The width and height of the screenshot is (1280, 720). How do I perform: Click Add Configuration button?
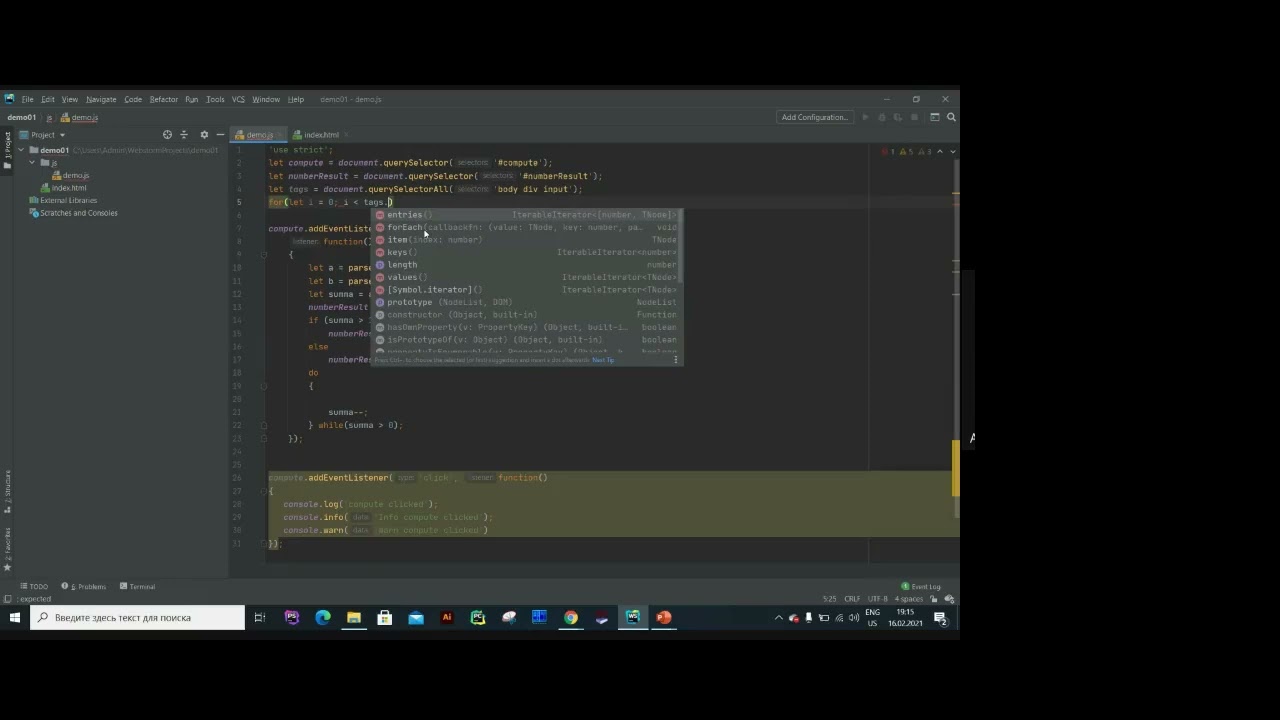click(x=814, y=117)
